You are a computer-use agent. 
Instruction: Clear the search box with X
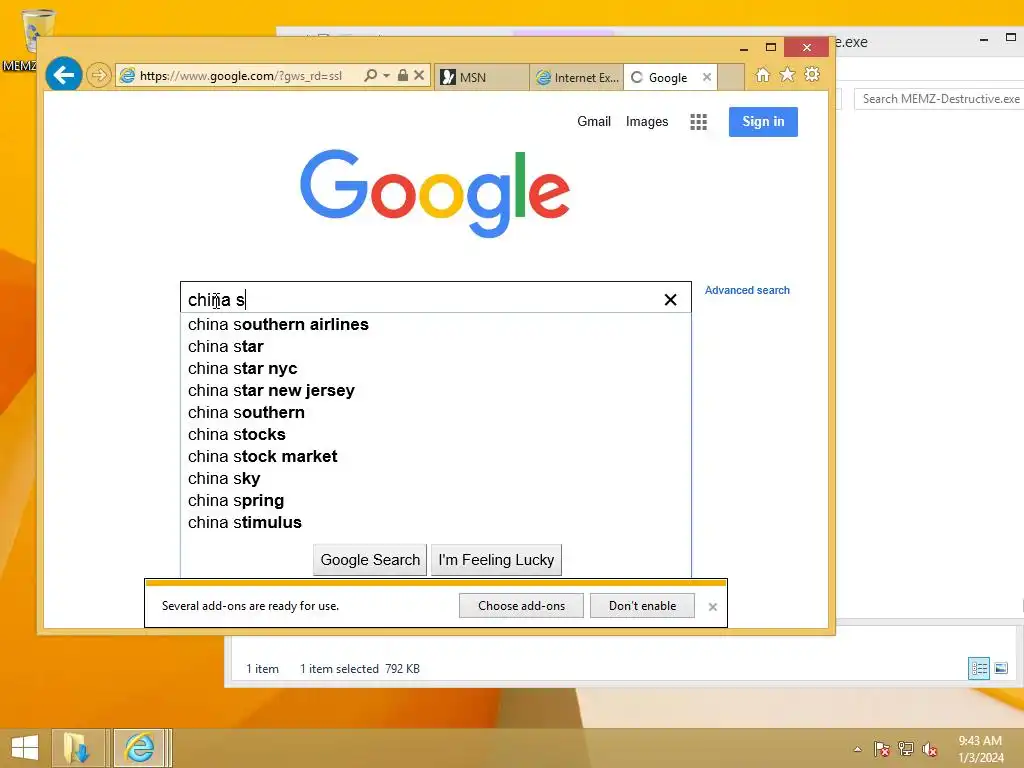click(670, 299)
